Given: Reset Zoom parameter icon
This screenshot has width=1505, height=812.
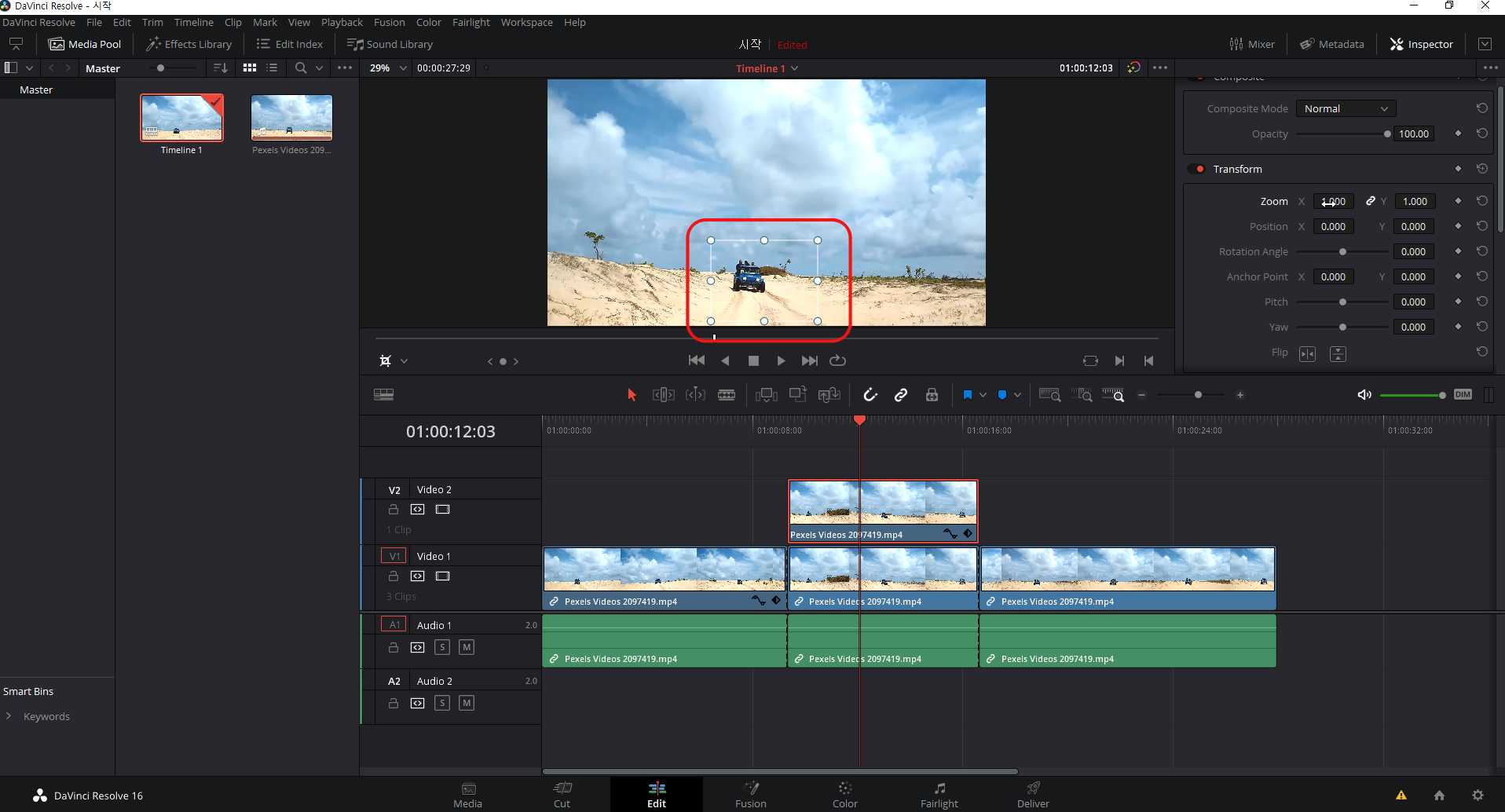Looking at the screenshot, I should coord(1481,201).
